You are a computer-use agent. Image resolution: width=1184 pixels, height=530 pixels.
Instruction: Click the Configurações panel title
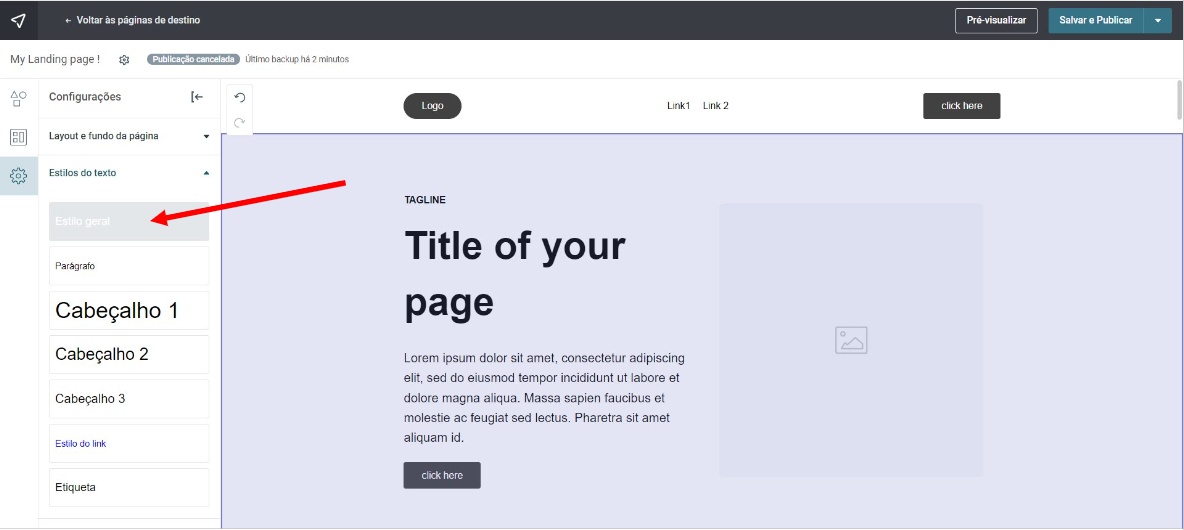pos(85,97)
